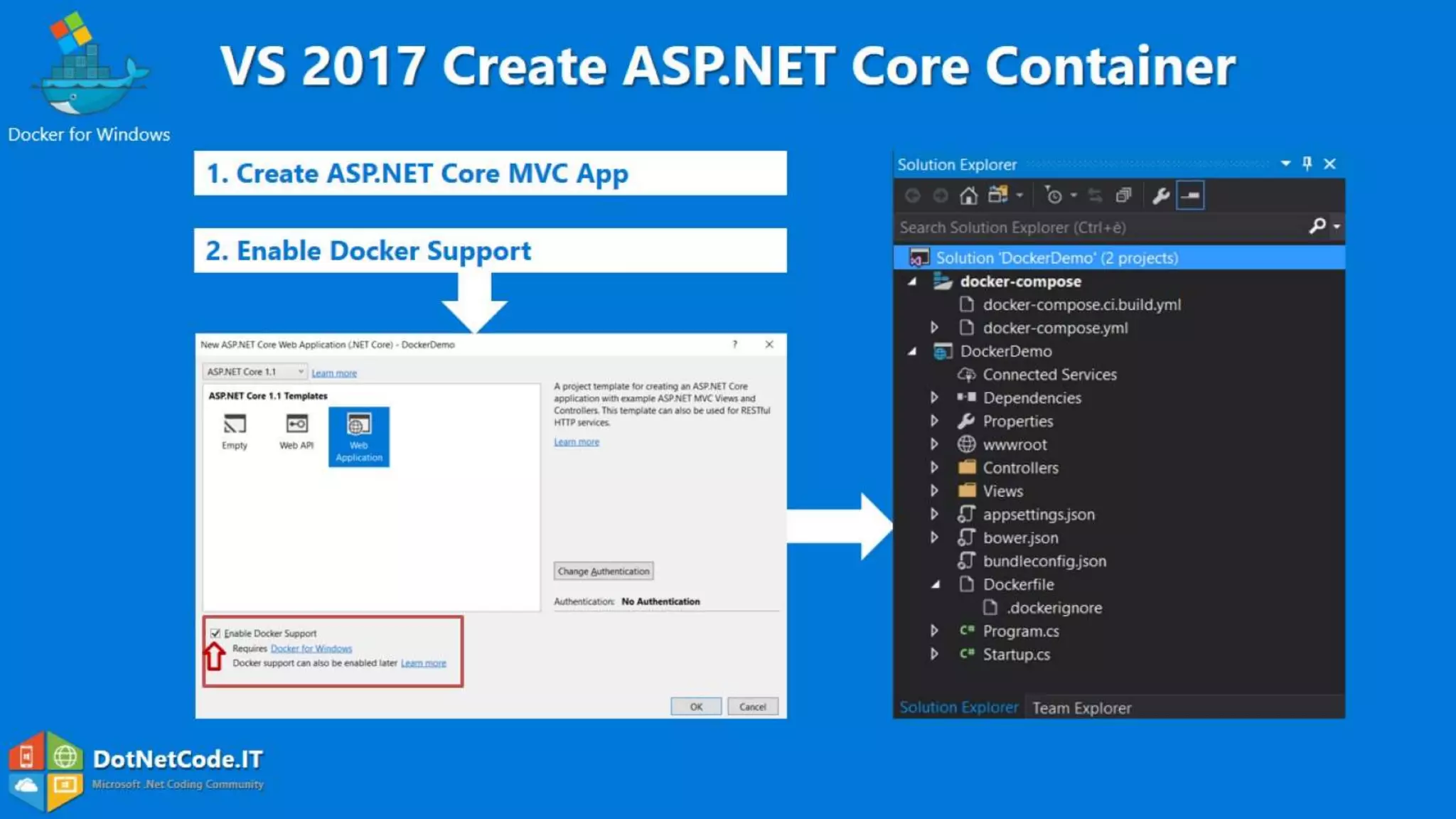Expand the Controllers folder
The width and height of the screenshot is (1456, 819).
click(934, 468)
